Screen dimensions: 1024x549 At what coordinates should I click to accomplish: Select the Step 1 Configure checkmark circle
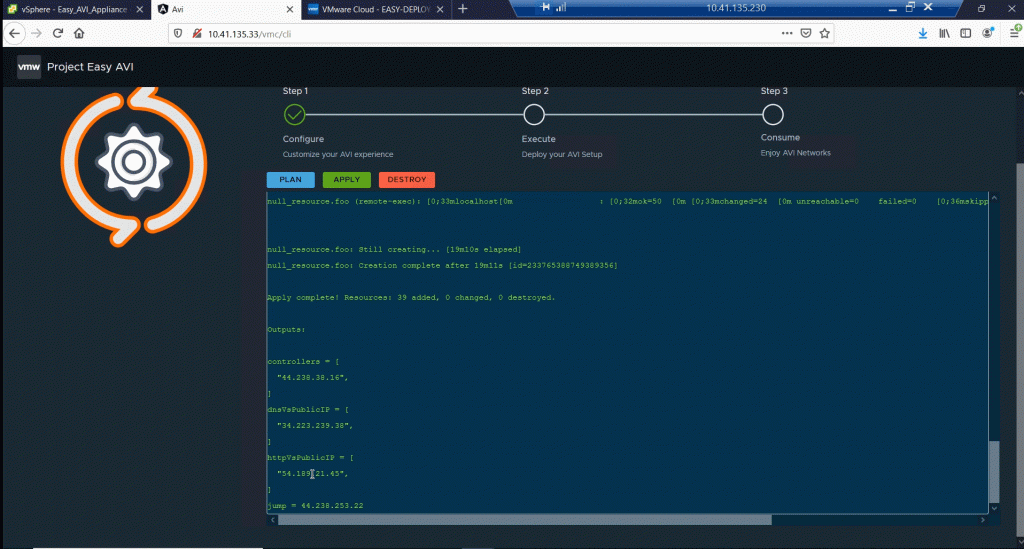[x=294, y=114]
